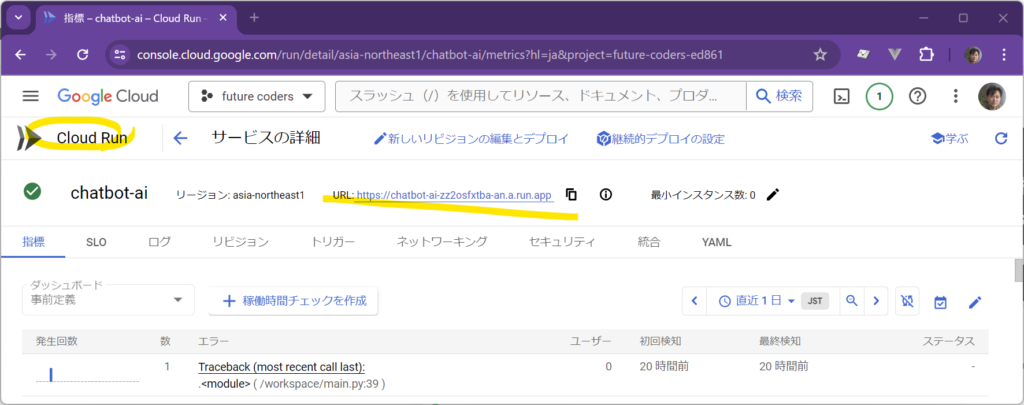Open the Chrome tab search dropdown arrow
Image resolution: width=1024 pixels, height=405 pixels.
tap(18, 18)
